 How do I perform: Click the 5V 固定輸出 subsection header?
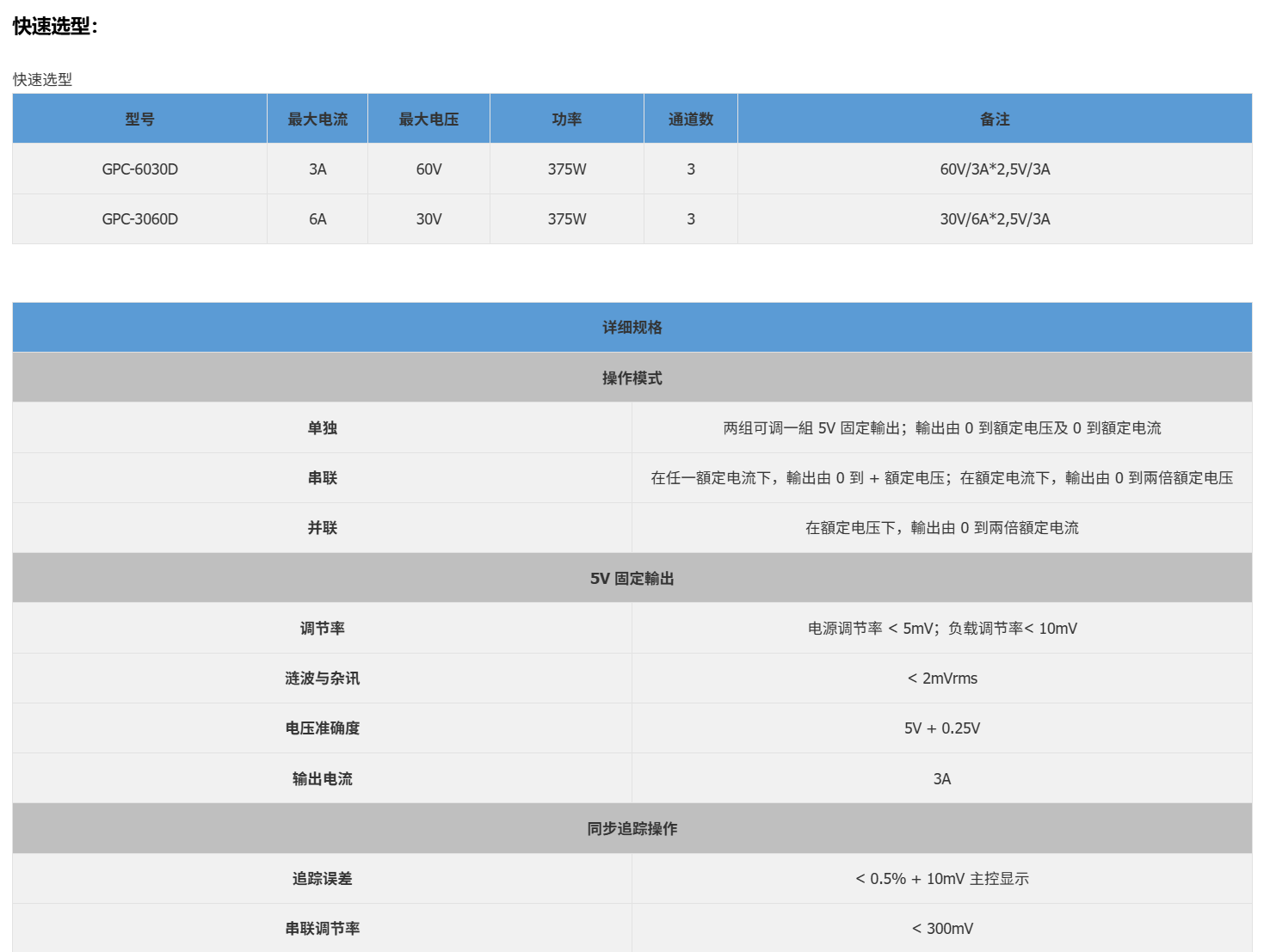click(632, 578)
